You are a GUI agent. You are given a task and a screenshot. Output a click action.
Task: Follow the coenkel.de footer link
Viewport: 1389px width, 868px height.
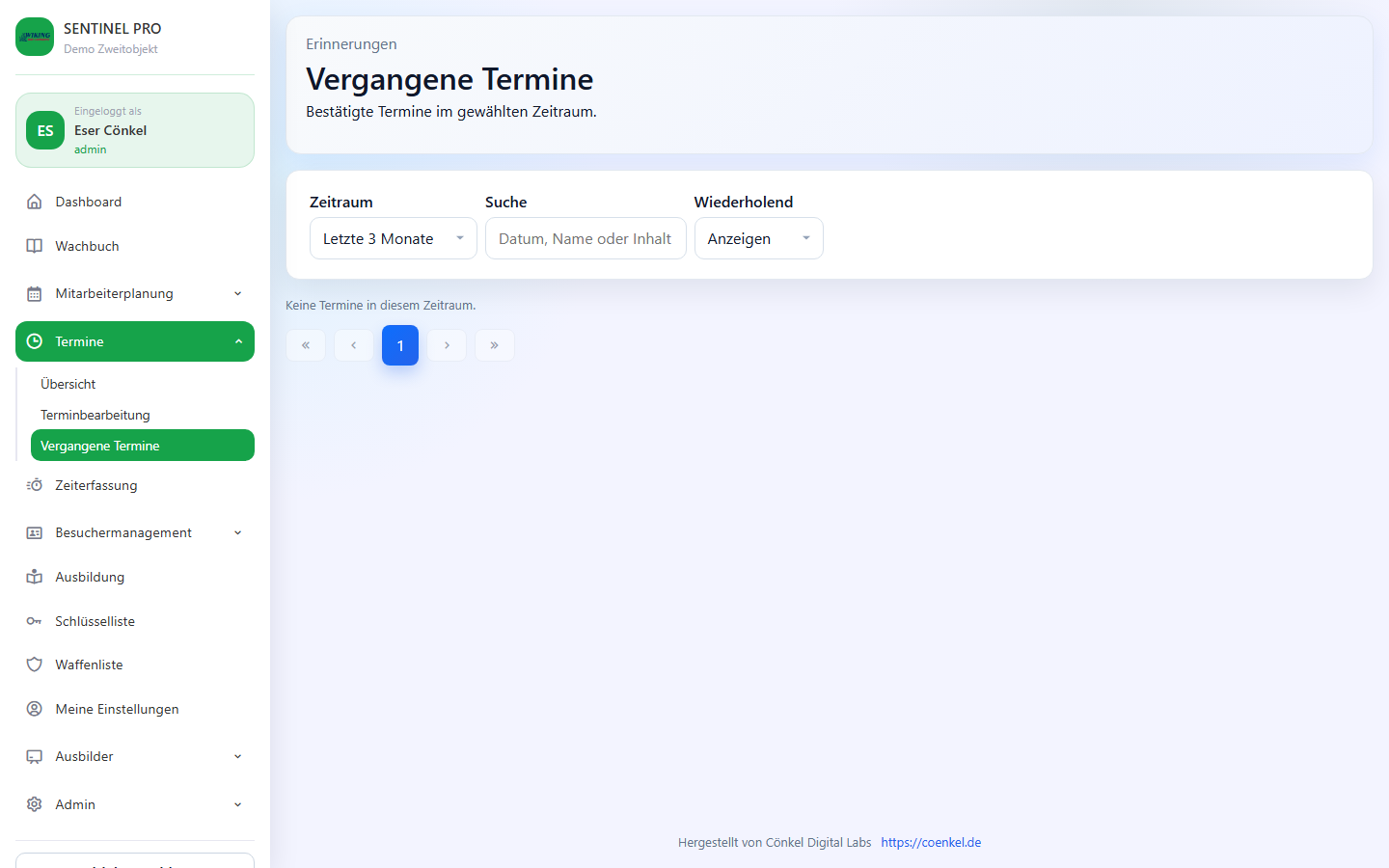[x=930, y=842]
